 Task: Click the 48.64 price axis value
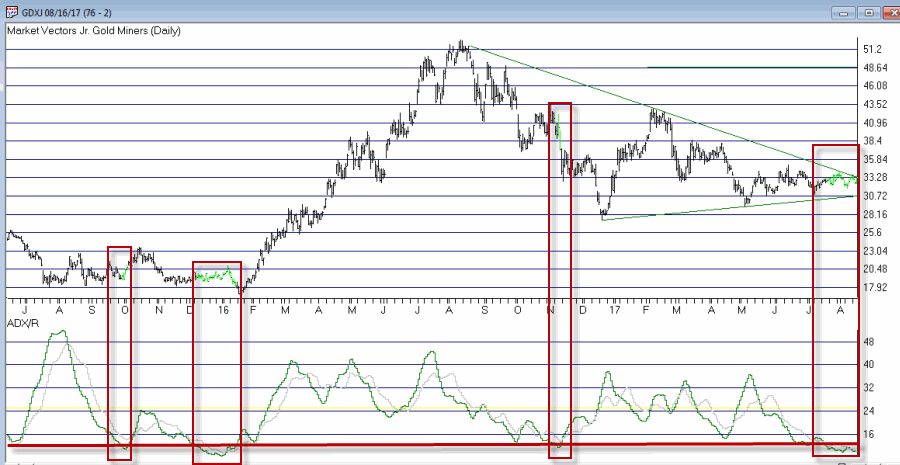(875, 68)
